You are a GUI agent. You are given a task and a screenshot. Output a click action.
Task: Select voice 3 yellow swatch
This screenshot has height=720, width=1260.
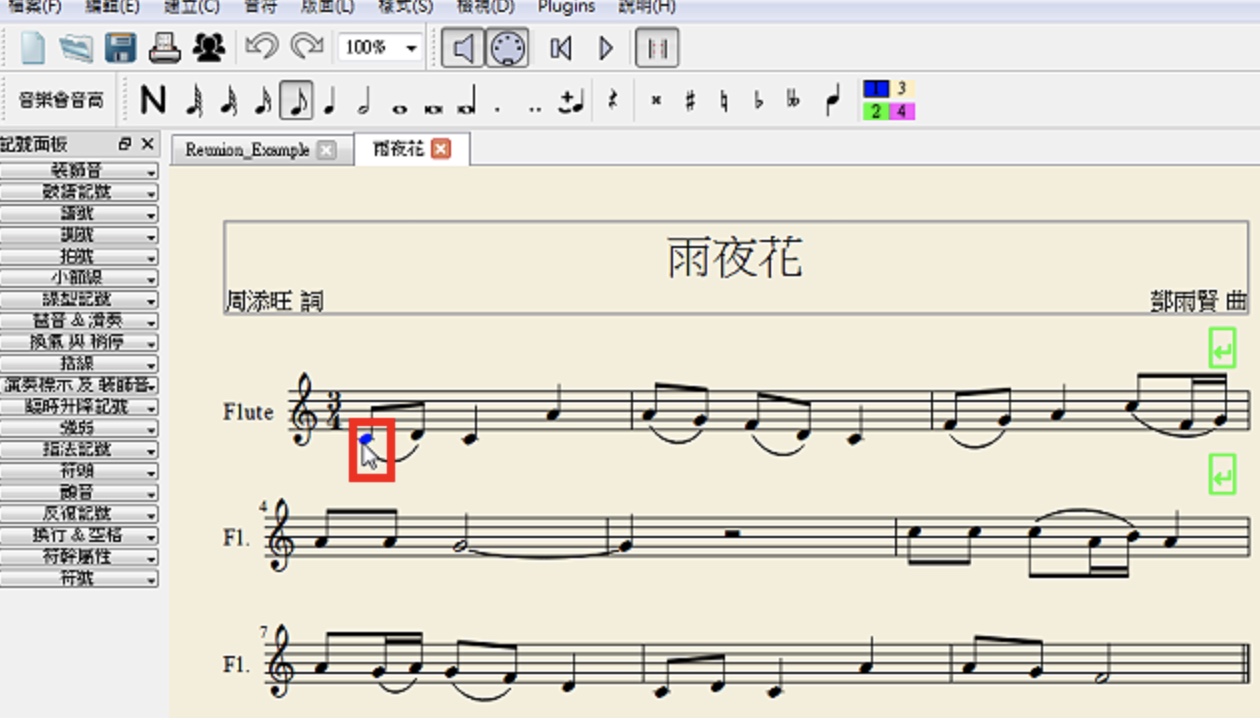pyautogui.click(x=901, y=89)
